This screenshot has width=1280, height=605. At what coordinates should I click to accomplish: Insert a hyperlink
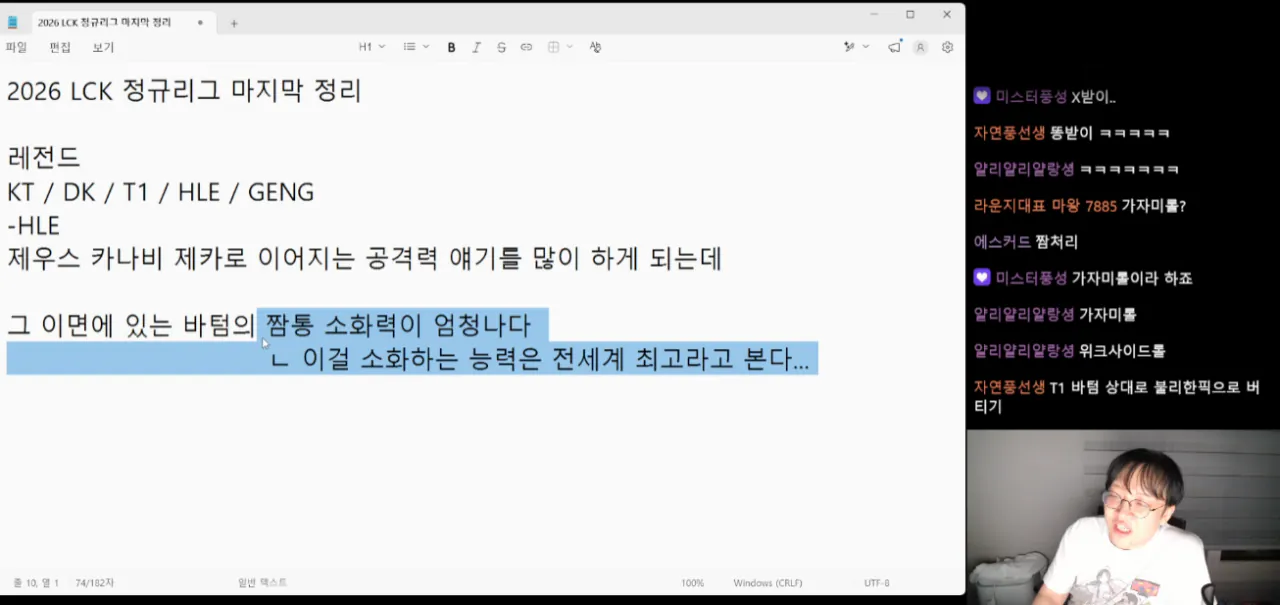tap(526, 47)
